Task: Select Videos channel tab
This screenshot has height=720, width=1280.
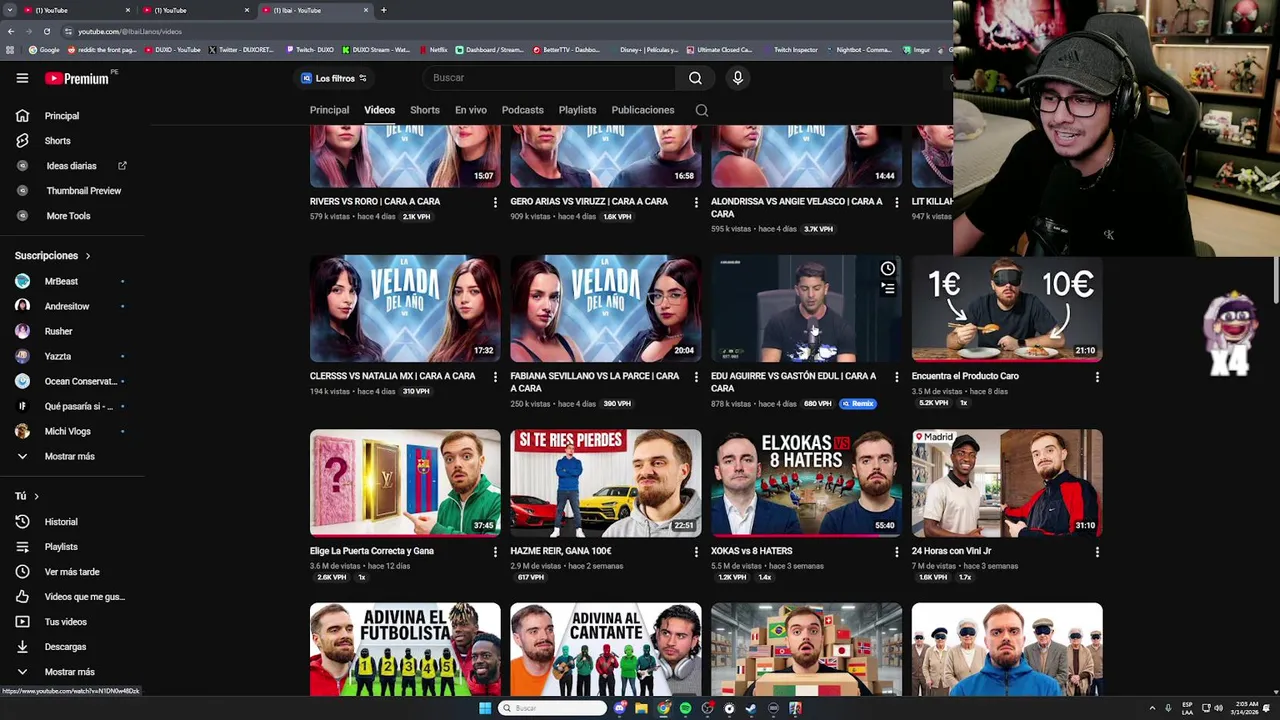Action: pos(379,110)
